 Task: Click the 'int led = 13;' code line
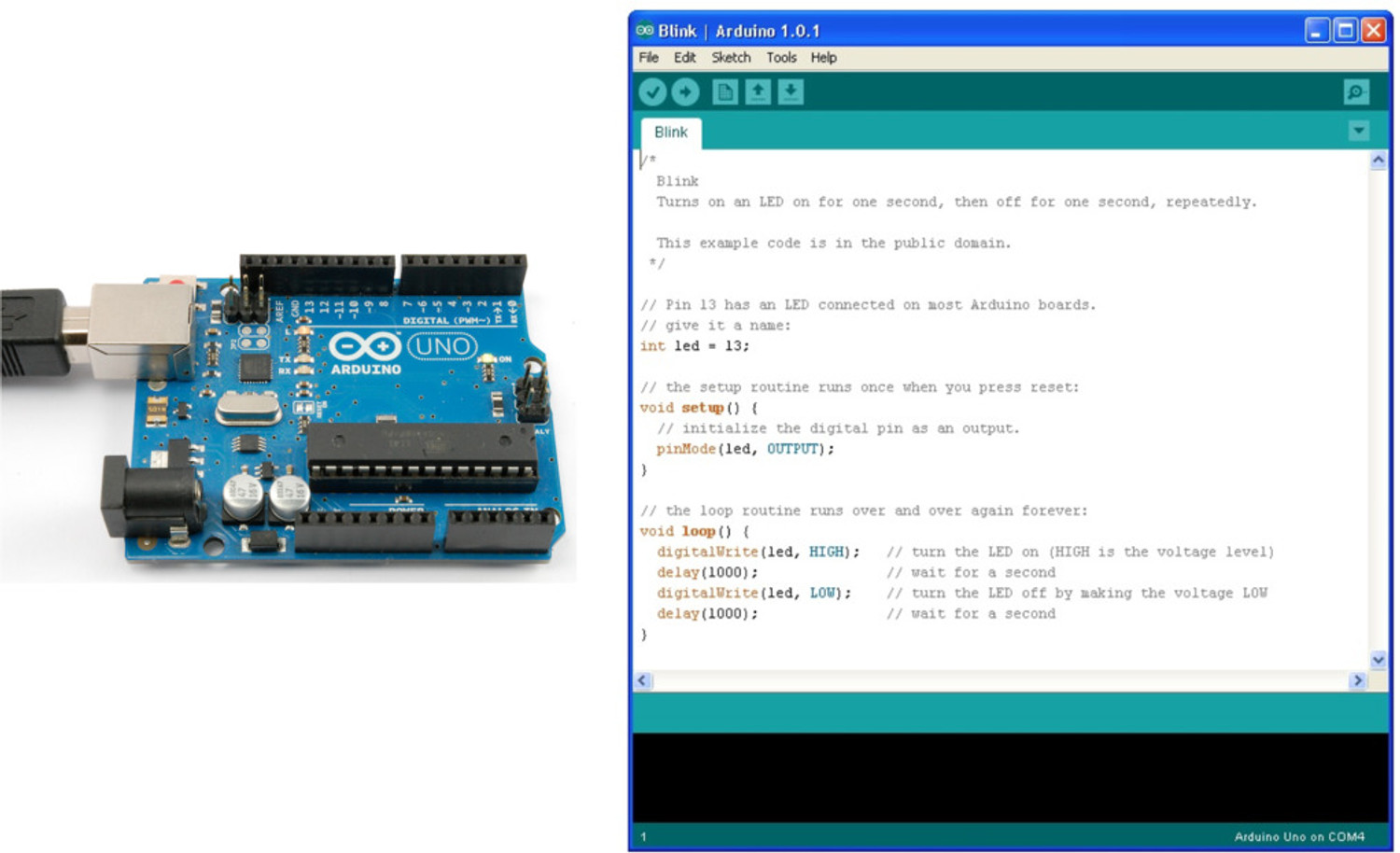click(694, 346)
